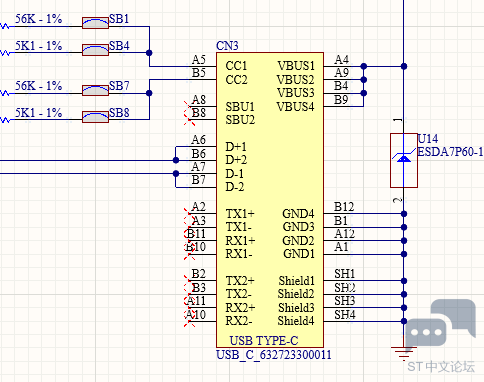Select the SB8 solder bridge symbol
The width and height of the screenshot is (484, 382).
coord(95,117)
